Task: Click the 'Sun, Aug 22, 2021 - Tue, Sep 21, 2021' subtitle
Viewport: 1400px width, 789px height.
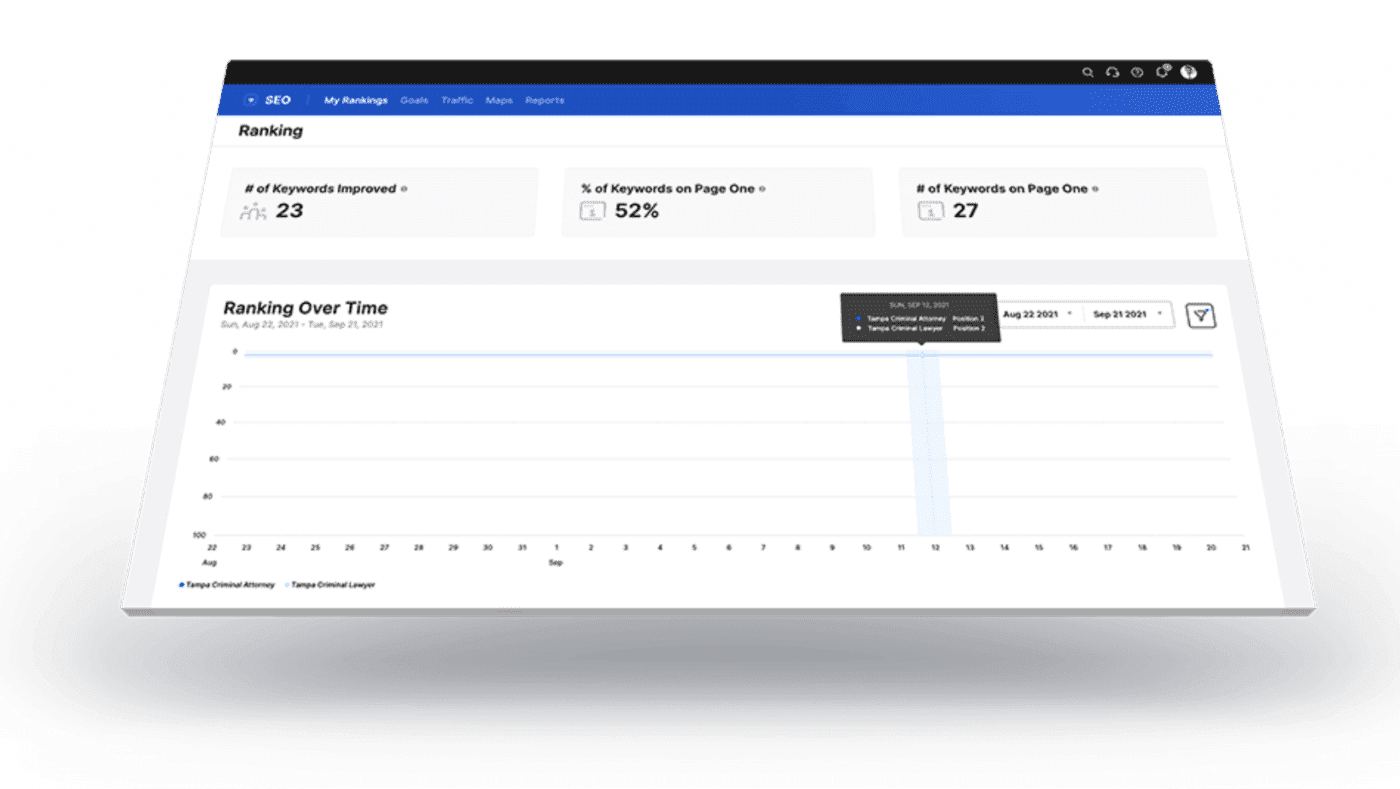Action: coord(301,324)
